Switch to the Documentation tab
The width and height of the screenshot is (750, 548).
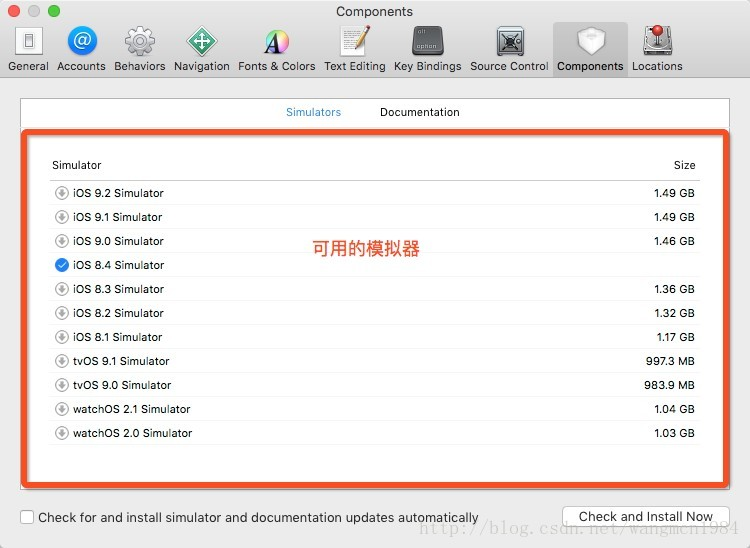(419, 112)
